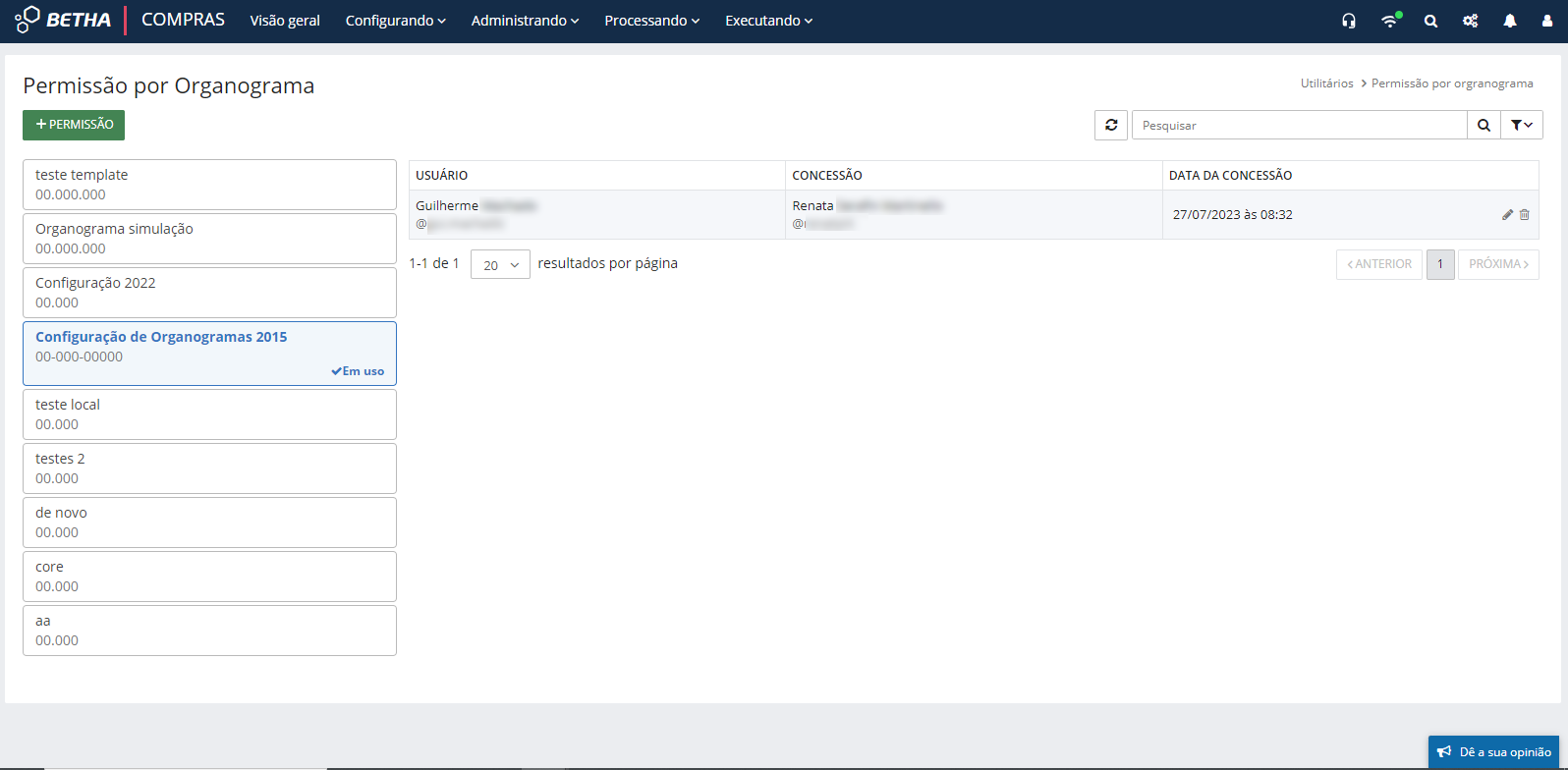The height and width of the screenshot is (770, 1568).
Task: Open the settings gears icon
Action: [1470, 21]
